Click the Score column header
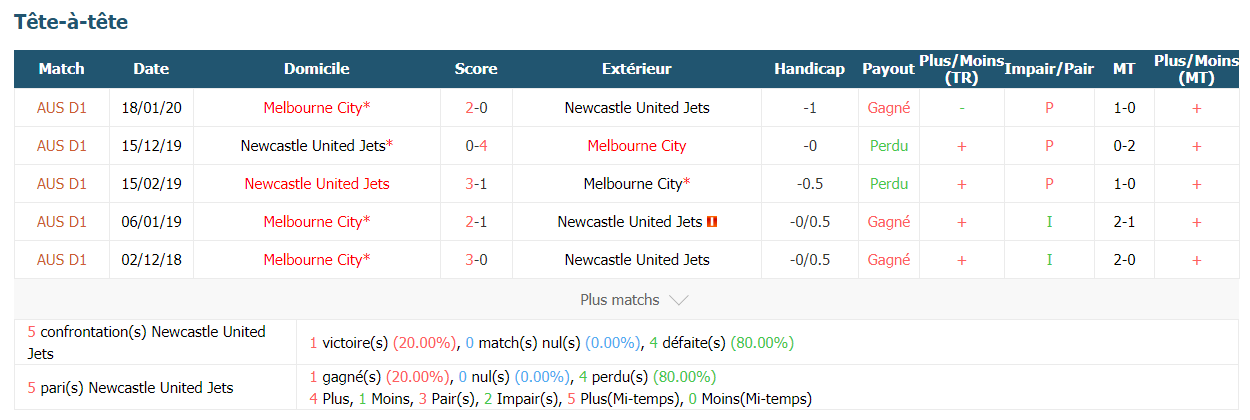 coord(476,69)
